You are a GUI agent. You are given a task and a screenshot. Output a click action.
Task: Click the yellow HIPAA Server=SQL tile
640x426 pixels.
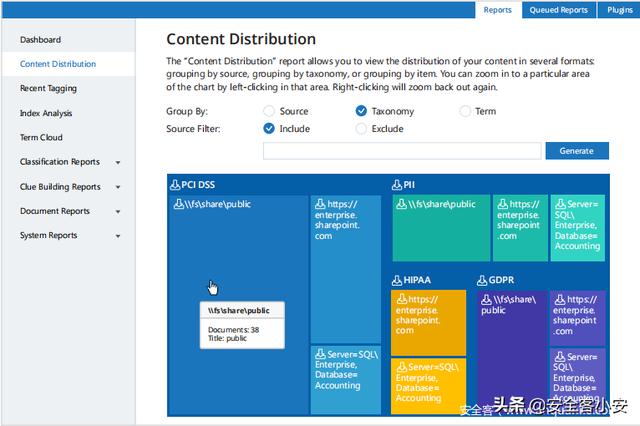click(428, 386)
